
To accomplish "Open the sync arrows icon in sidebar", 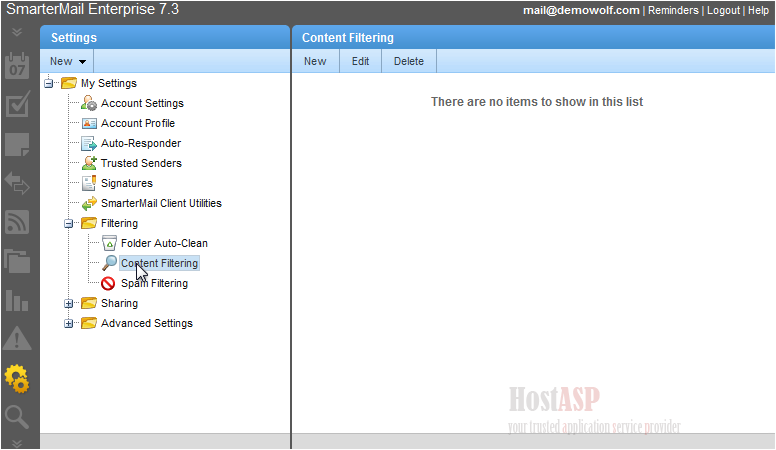I will click(17, 183).
